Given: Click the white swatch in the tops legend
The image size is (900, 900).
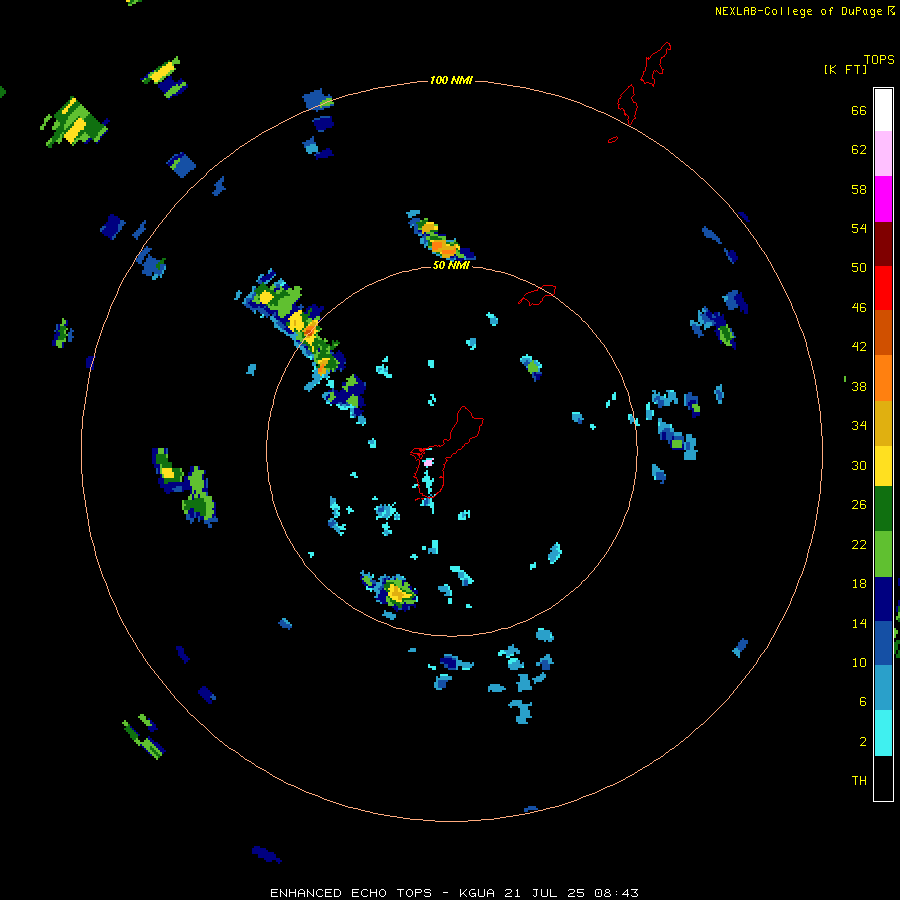Looking at the screenshot, I should coord(883,110).
